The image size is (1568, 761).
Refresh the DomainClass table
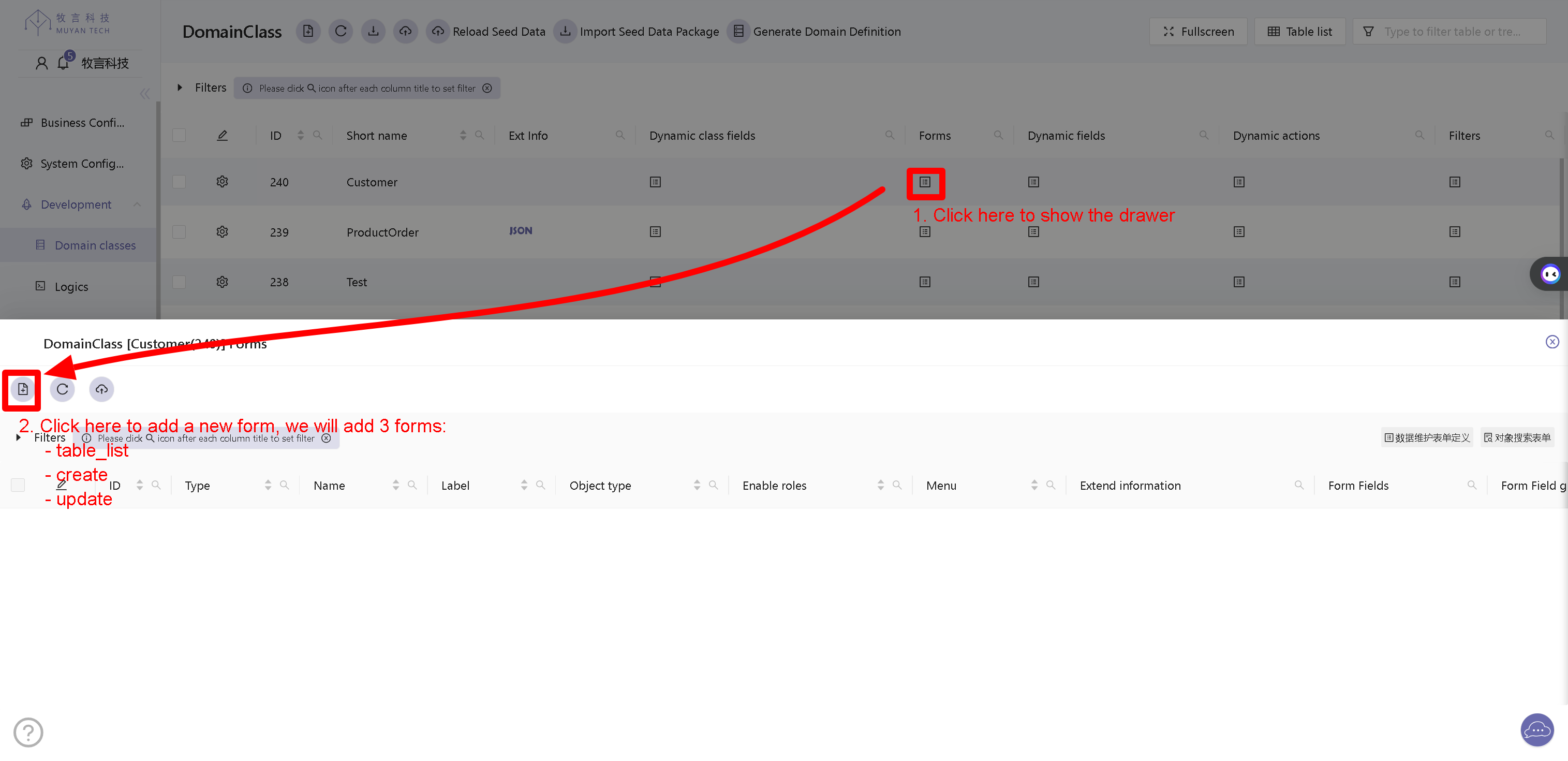pos(341,31)
